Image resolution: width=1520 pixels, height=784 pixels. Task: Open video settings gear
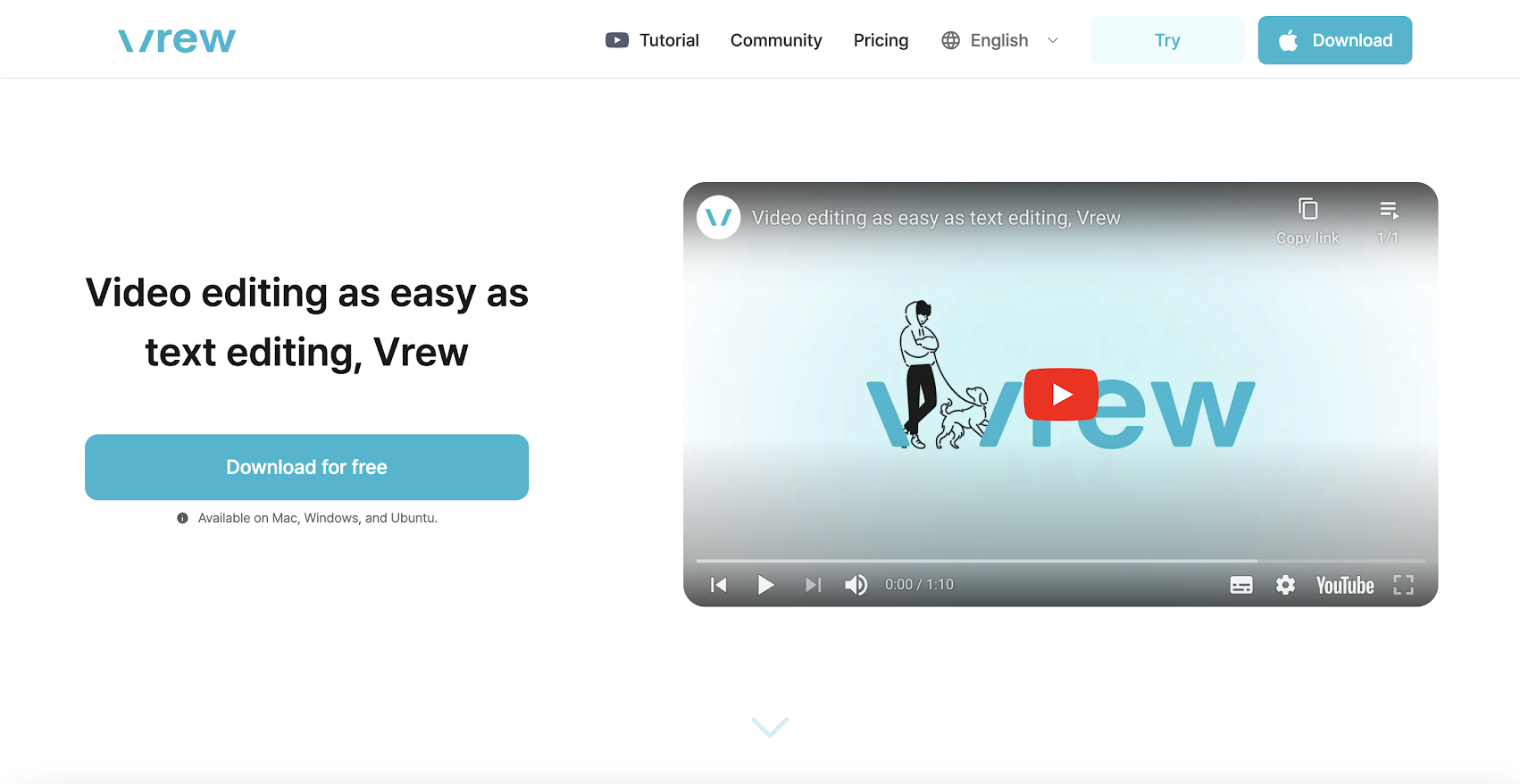1285,585
